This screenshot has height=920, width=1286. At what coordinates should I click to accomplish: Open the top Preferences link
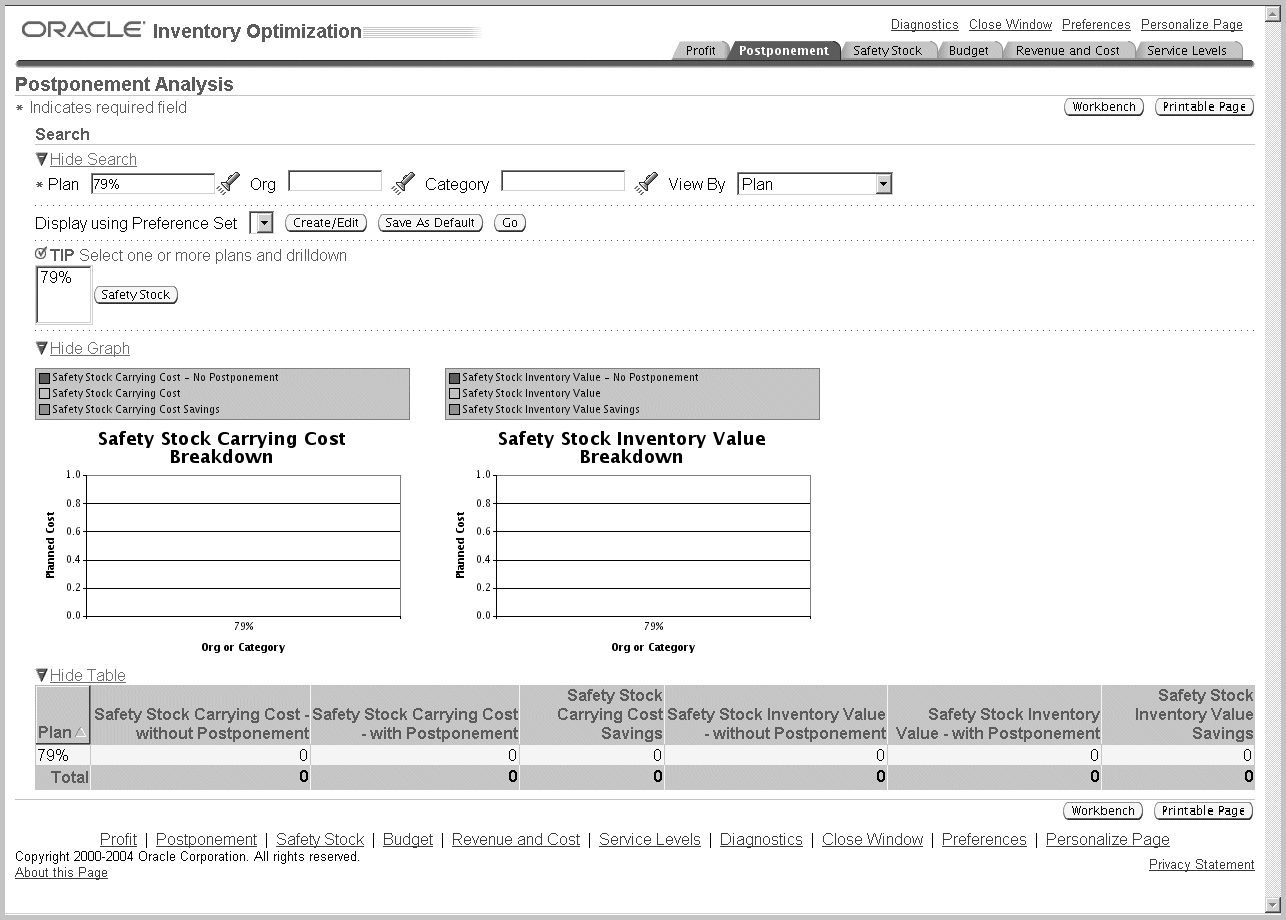1096,25
